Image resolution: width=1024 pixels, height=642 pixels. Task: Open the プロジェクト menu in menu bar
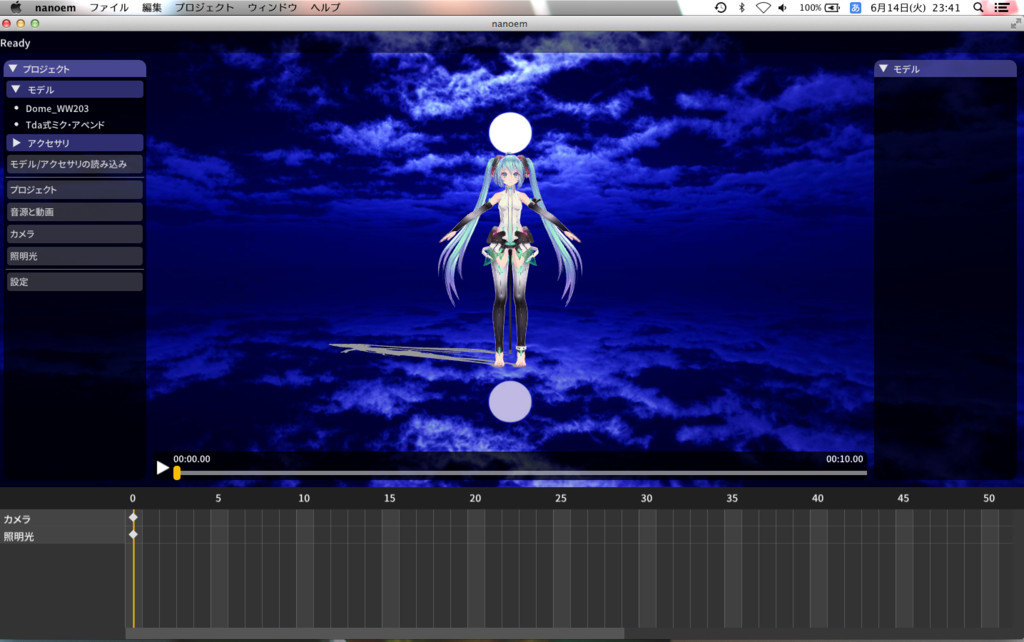click(x=204, y=8)
